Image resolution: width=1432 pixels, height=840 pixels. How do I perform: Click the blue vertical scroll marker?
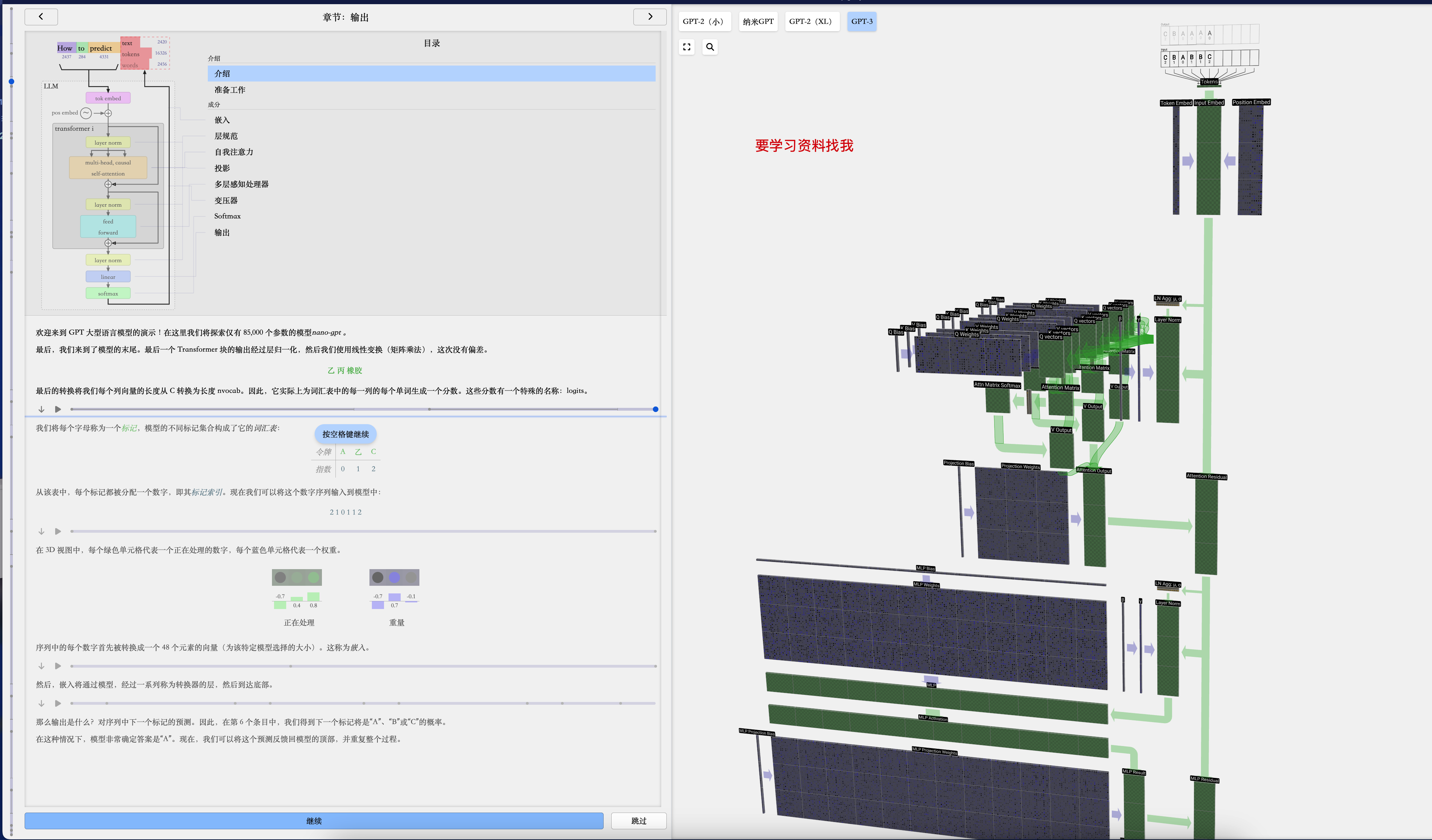click(11, 82)
